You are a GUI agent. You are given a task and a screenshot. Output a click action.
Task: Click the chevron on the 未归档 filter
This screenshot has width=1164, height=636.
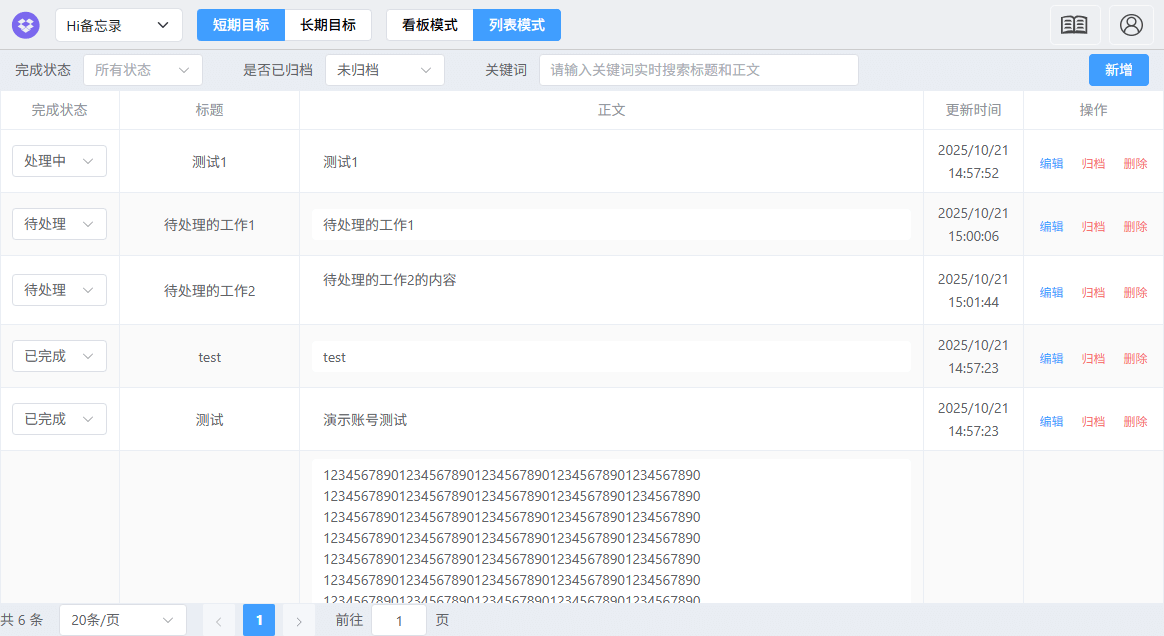tap(427, 70)
